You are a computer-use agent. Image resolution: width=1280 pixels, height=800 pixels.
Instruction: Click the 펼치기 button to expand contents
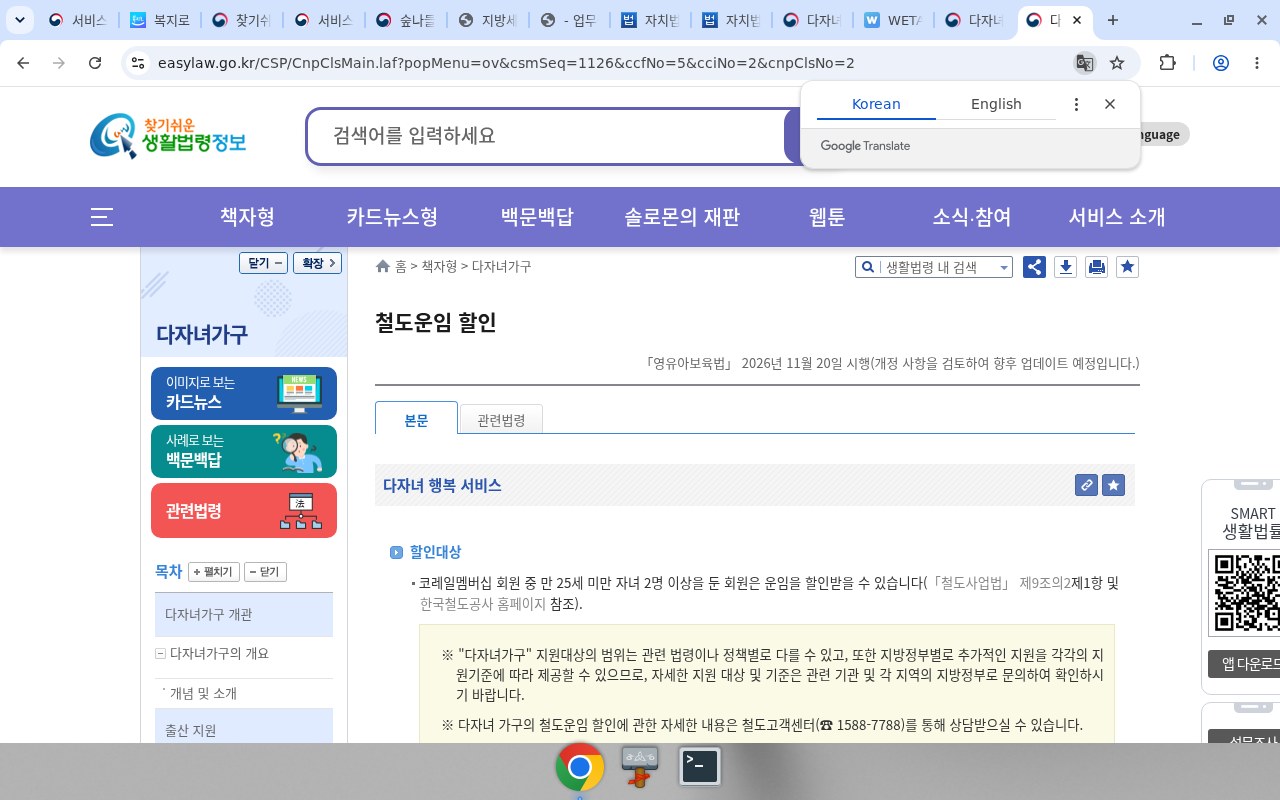[214, 572]
